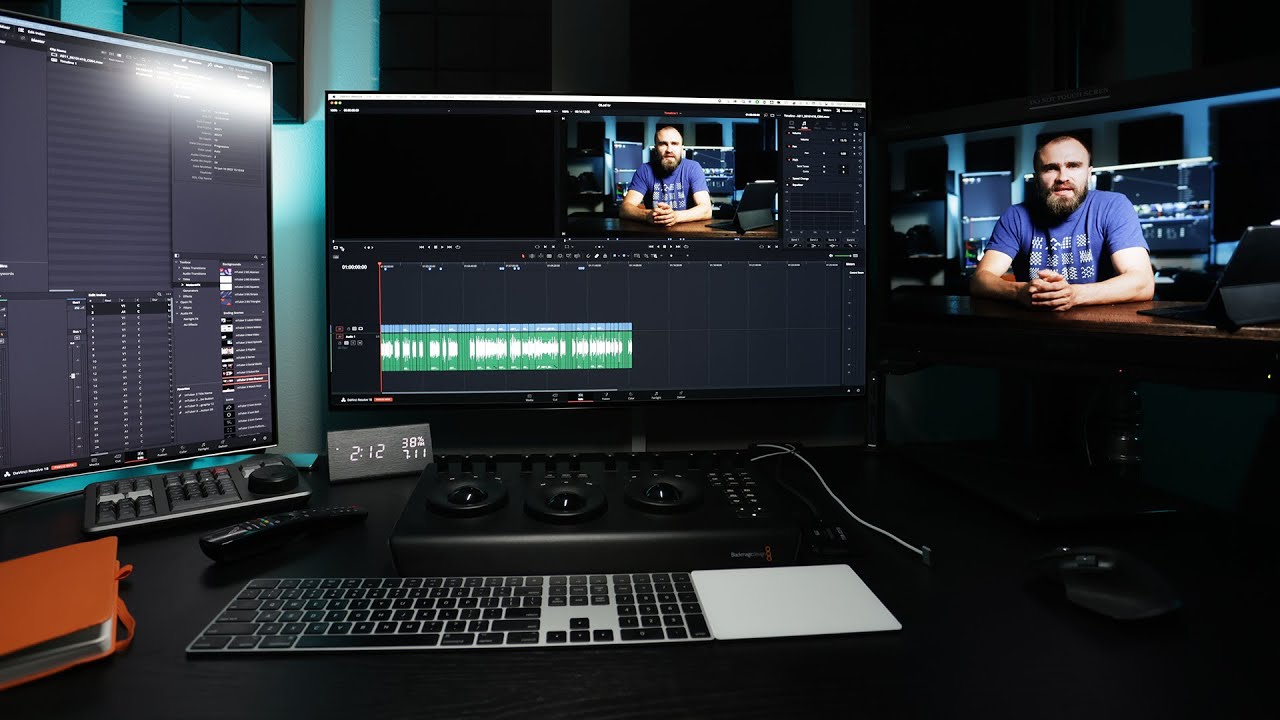
Task: Select the Trim Edit Mode tool
Action: point(532,255)
